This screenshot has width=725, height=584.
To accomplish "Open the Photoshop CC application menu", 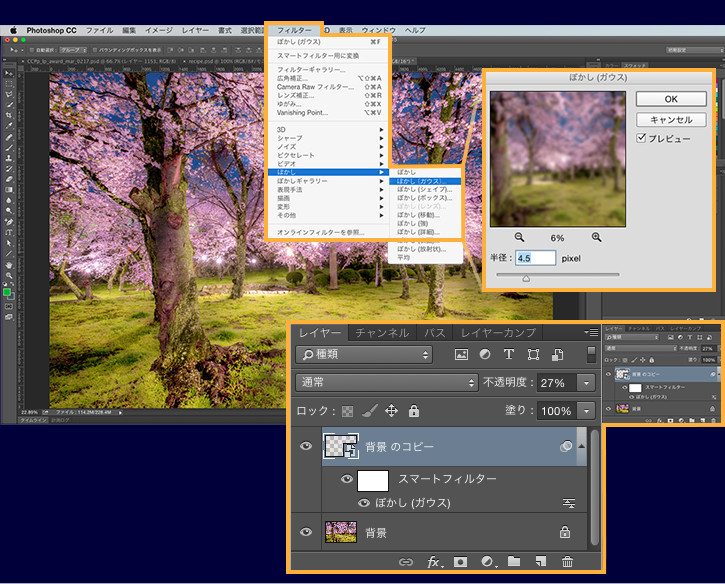I will pos(51,30).
